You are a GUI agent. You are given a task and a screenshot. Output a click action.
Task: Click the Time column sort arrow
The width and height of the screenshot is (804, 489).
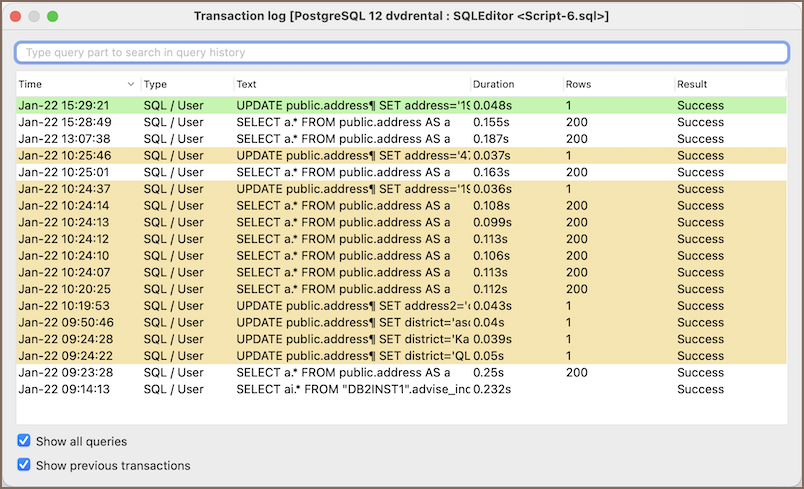coord(131,84)
